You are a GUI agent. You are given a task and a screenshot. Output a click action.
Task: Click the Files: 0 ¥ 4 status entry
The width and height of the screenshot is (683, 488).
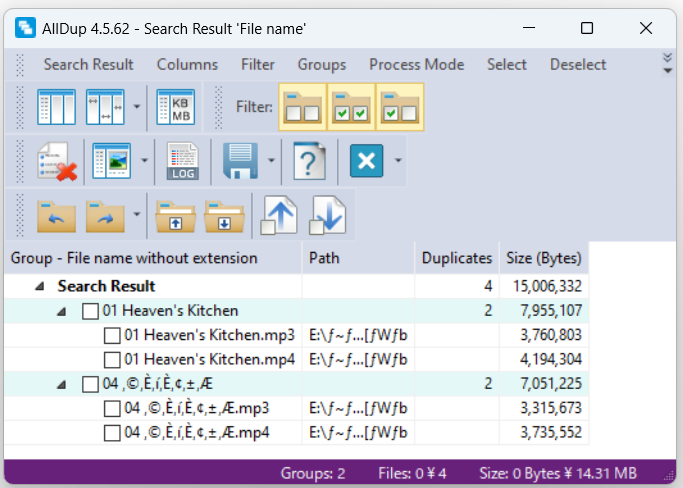[412, 473]
